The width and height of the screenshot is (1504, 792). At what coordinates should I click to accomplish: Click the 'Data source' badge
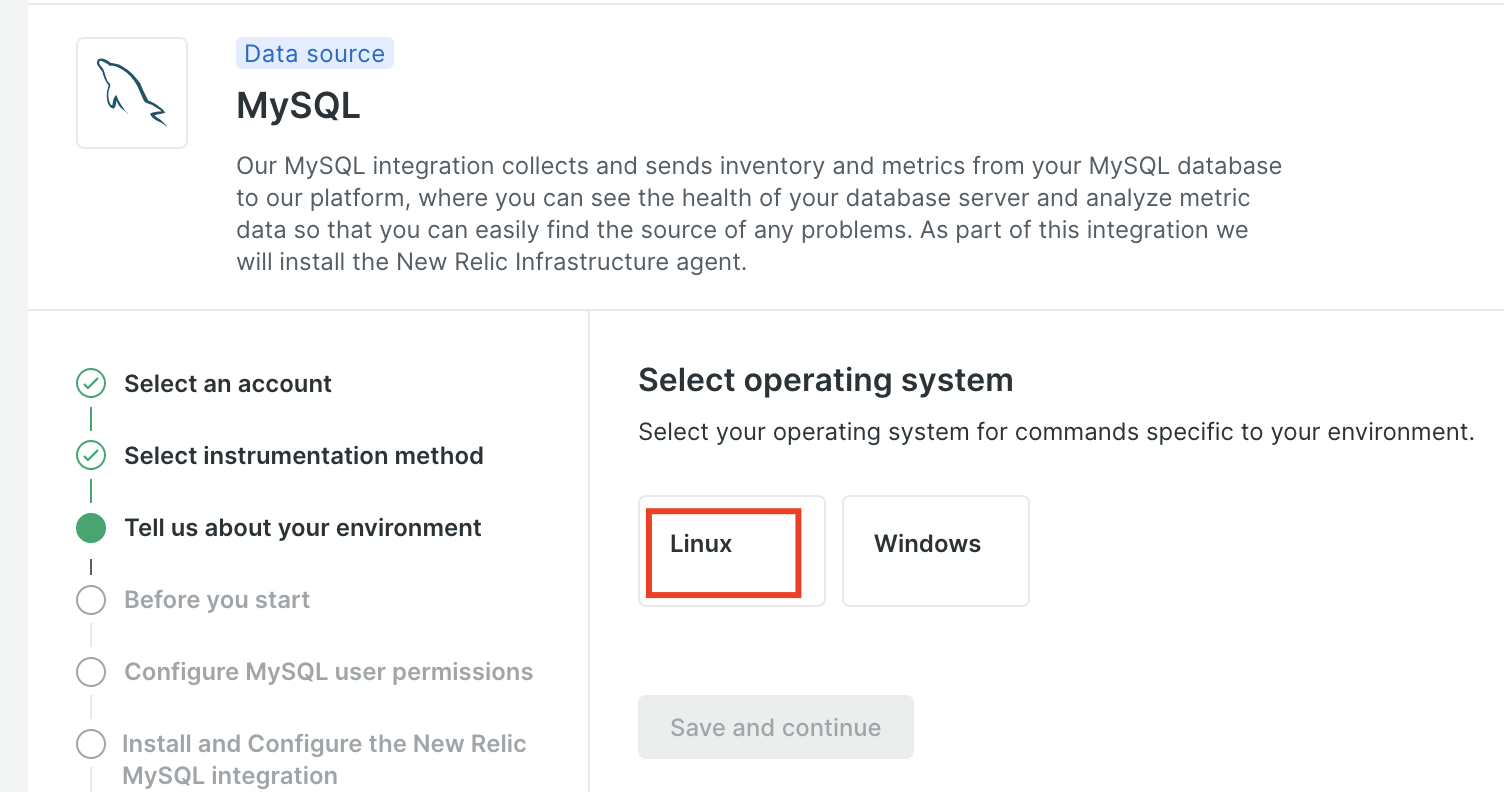(315, 54)
